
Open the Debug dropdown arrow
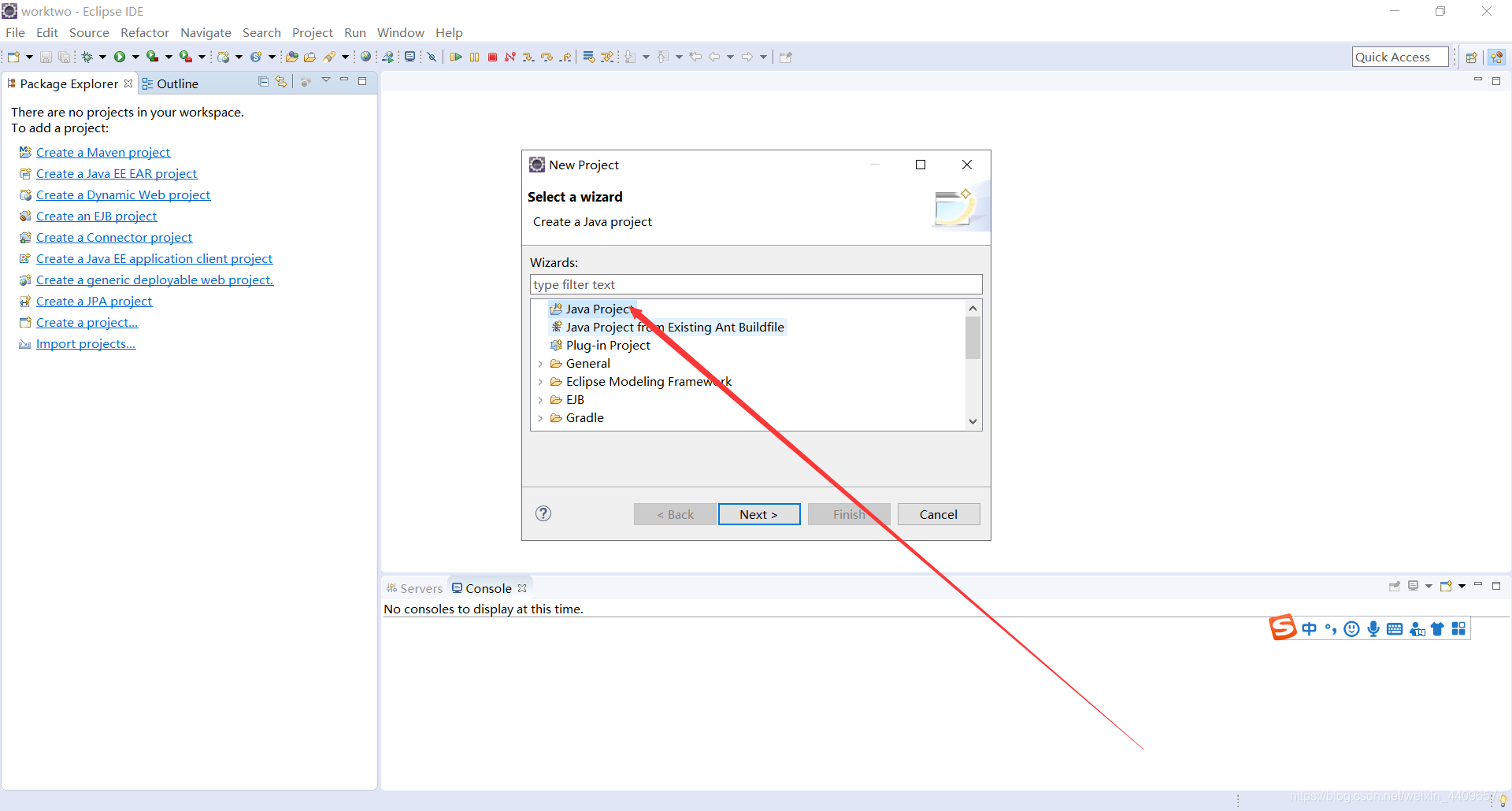102,57
